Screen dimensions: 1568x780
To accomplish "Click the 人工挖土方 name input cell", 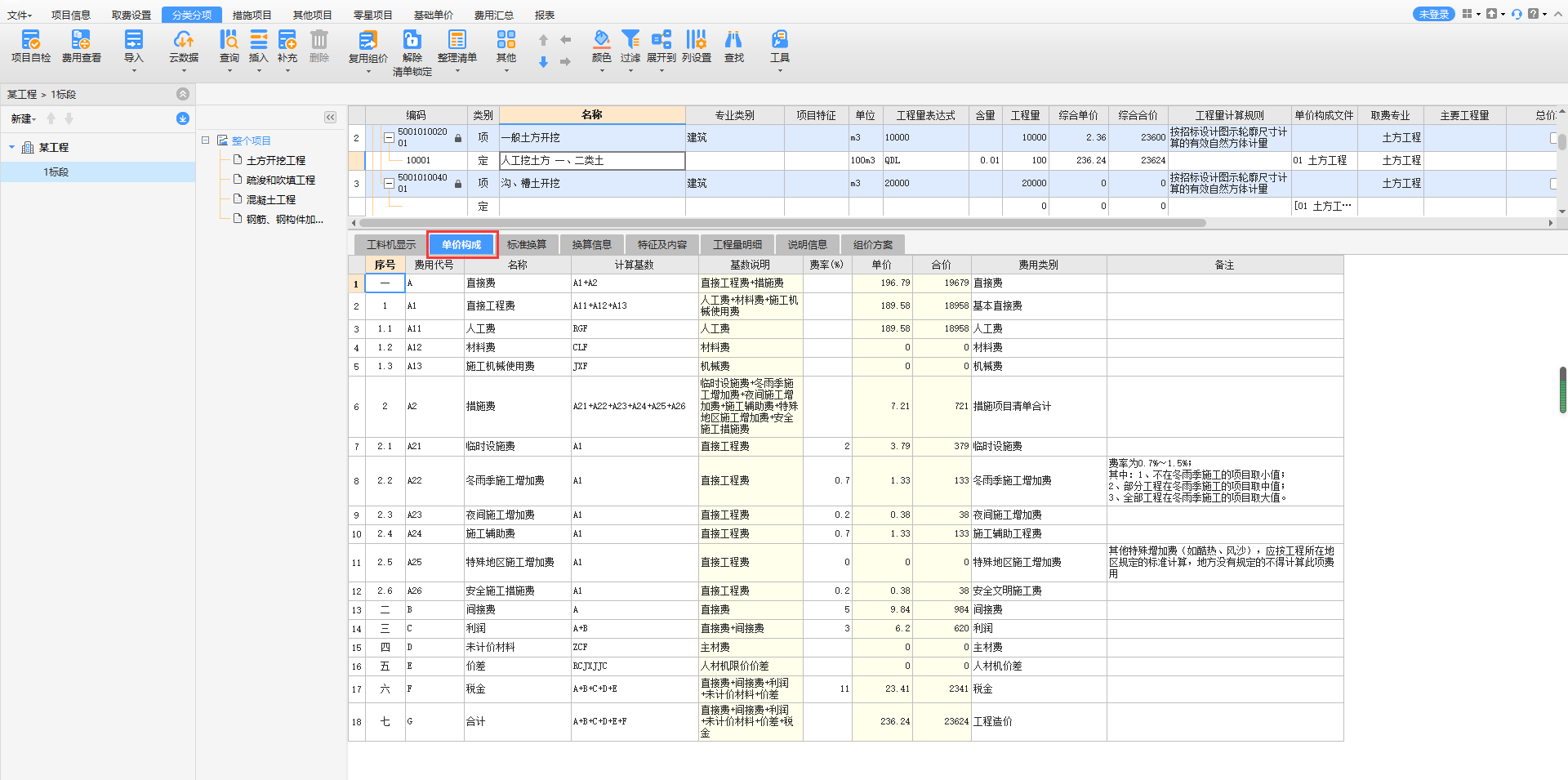I will (592, 161).
